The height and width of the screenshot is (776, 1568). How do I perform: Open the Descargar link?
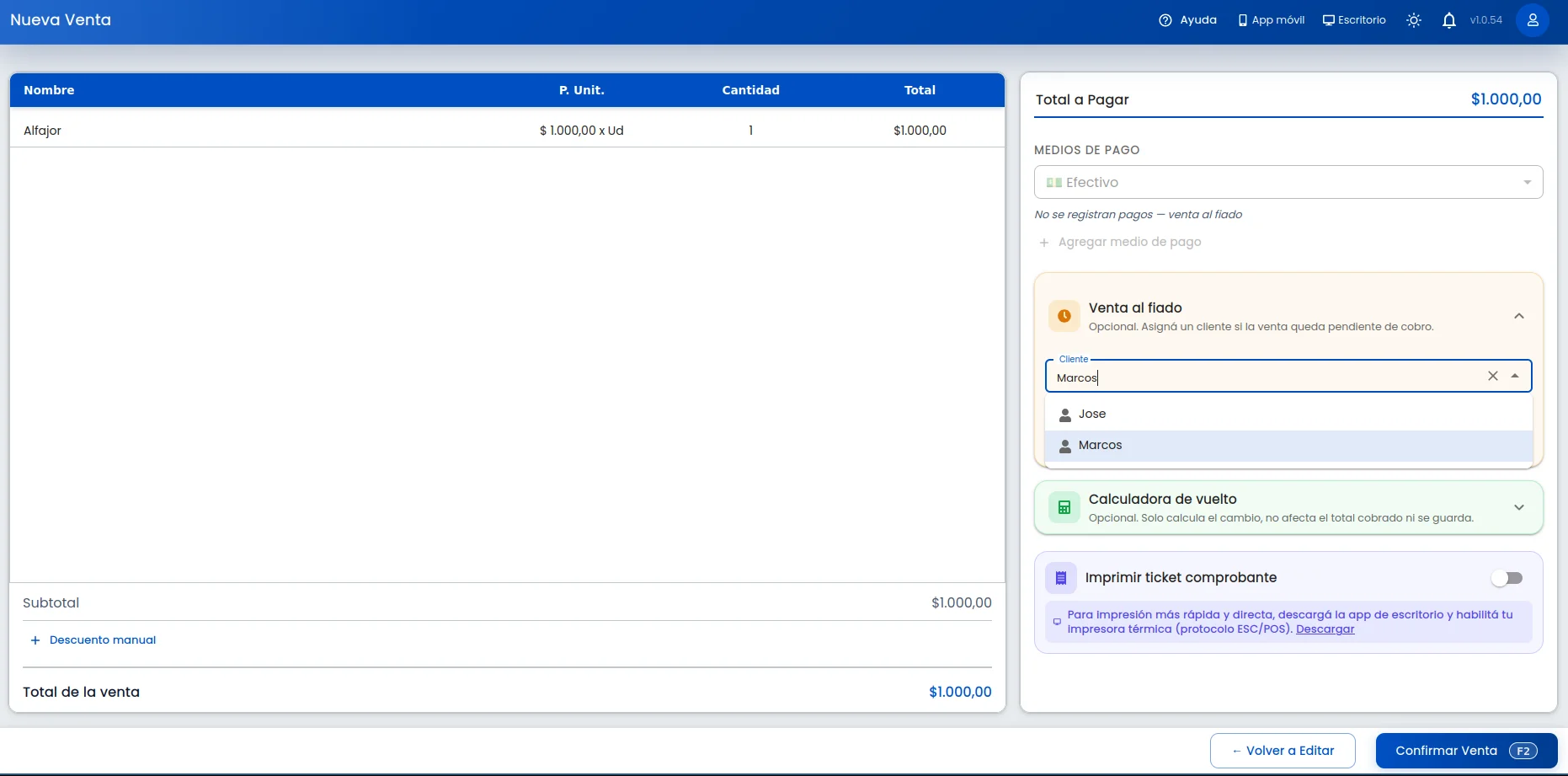(1325, 629)
